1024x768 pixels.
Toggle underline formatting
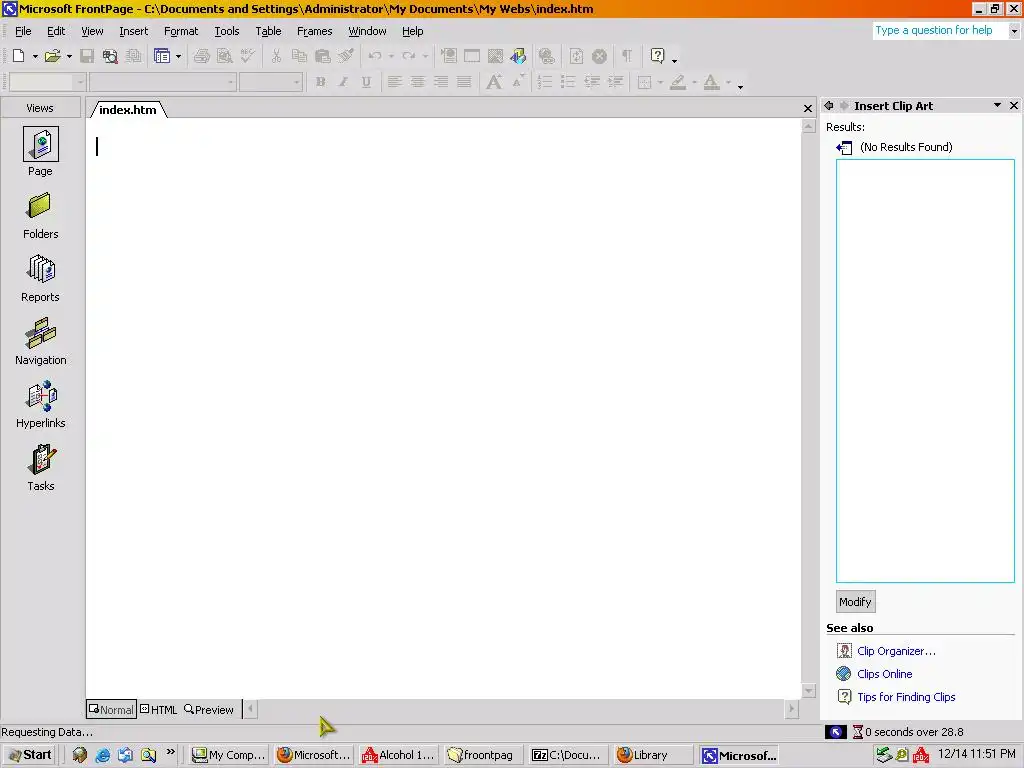[366, 82]
